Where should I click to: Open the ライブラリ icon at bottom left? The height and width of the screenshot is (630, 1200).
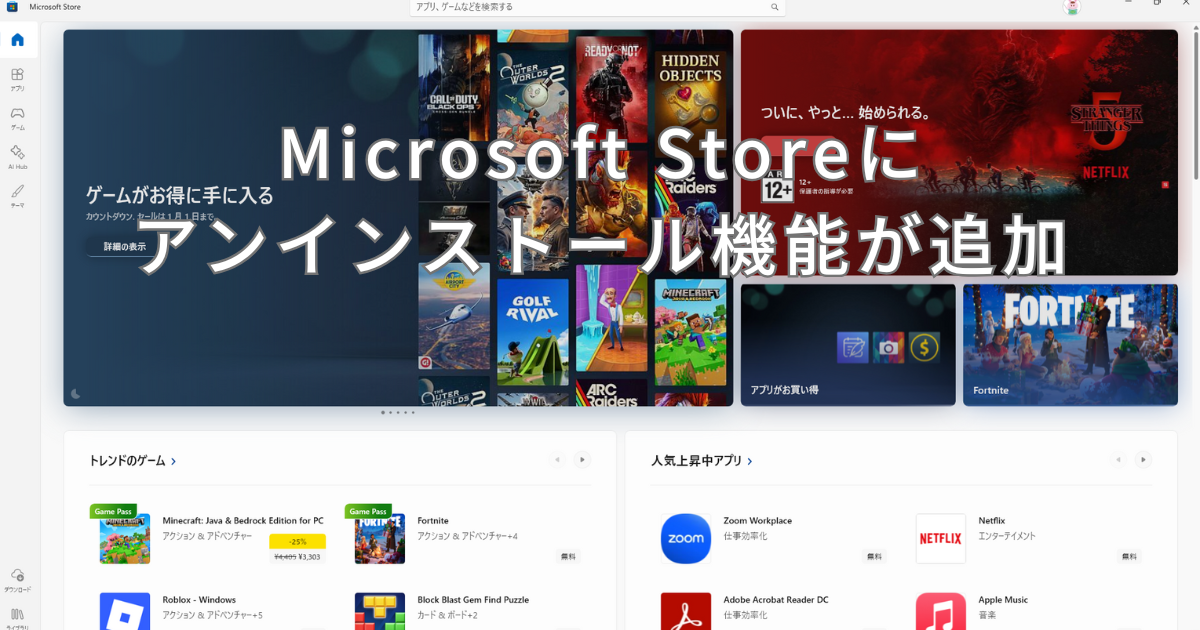click(x=18, y=614)
